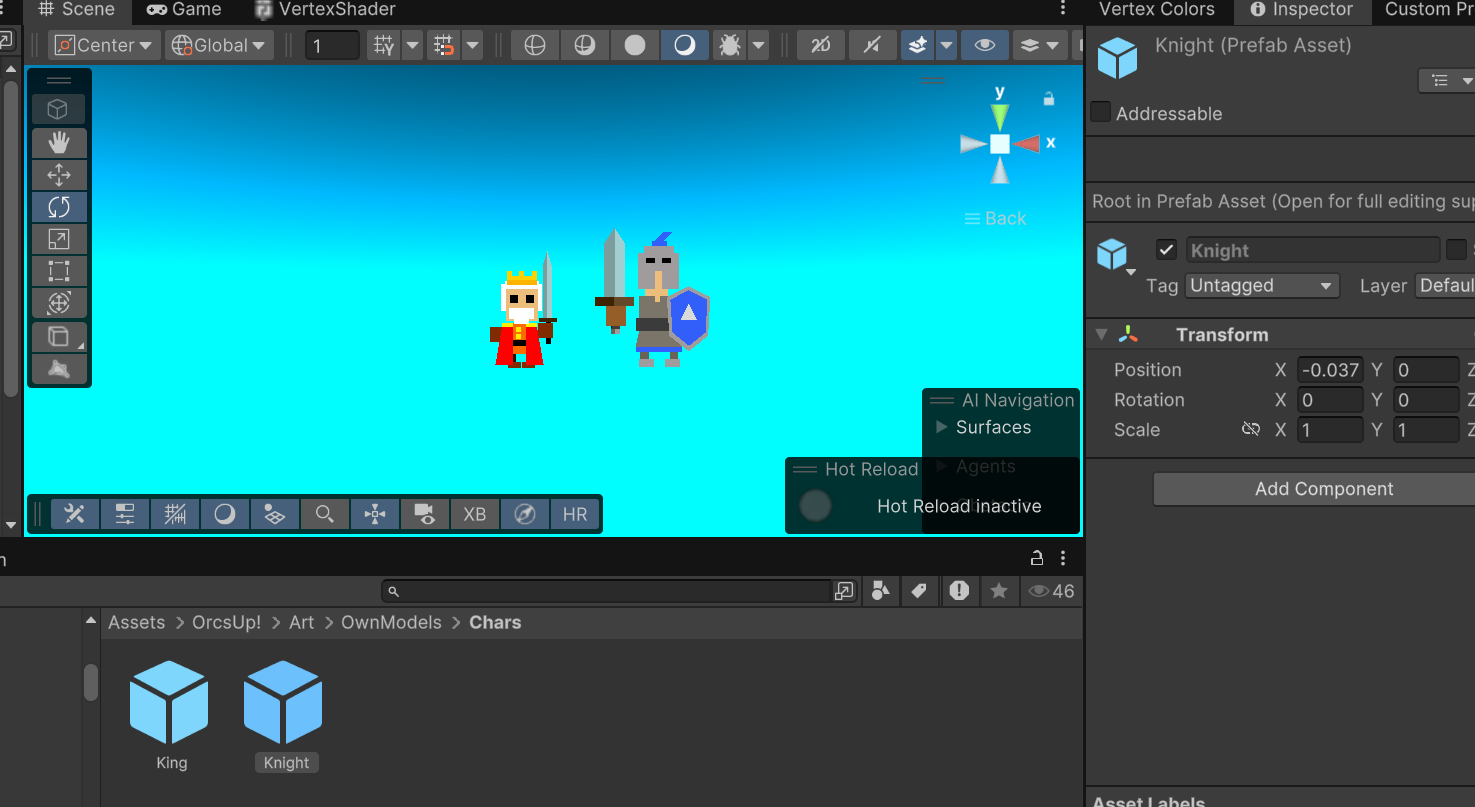
Task: Click the Add Component button
Action: (x=1323, y=489)
